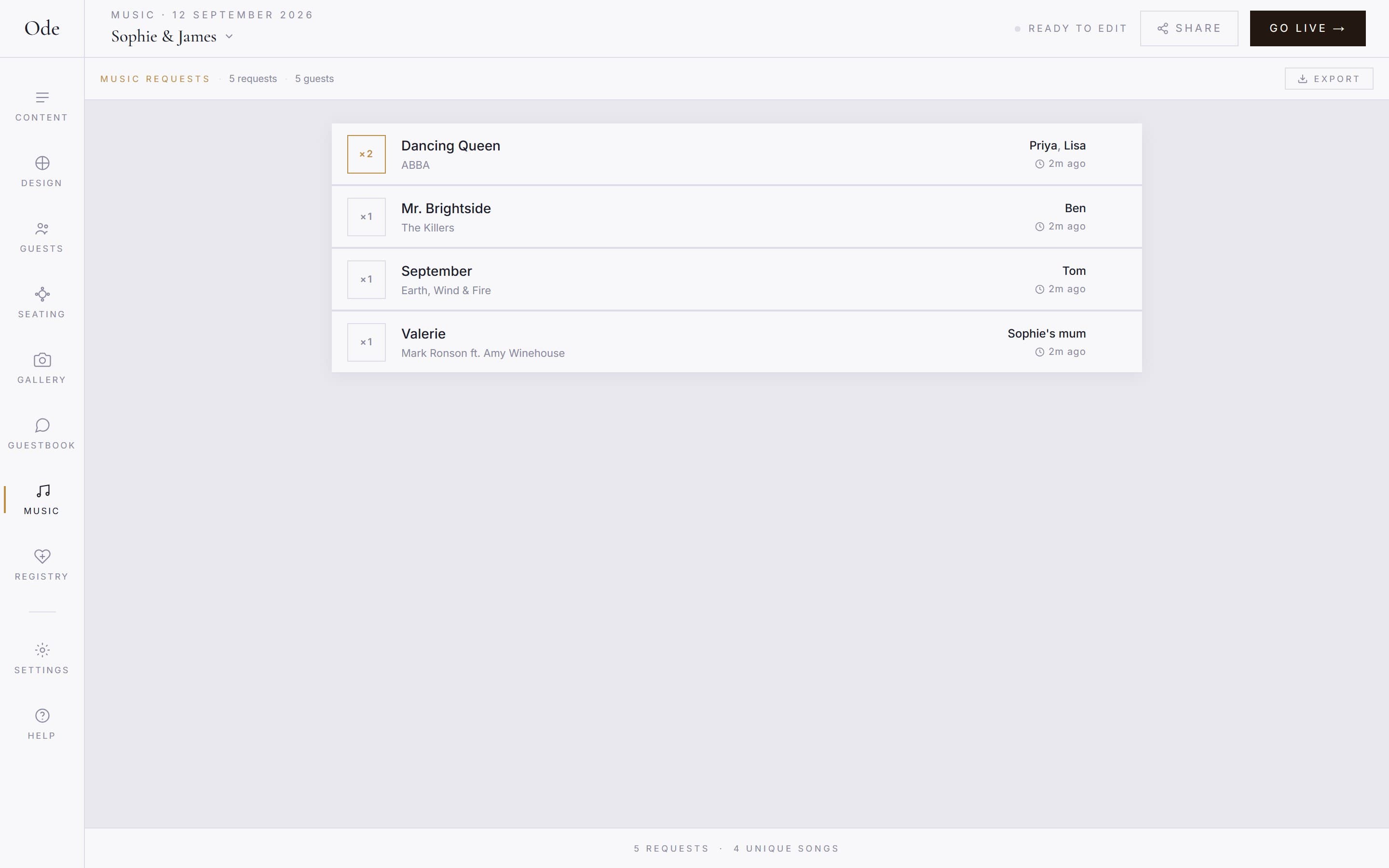1389x868 pixels.
Task: Click the clock icon on September row
Action: click(x=1039, y=289)
